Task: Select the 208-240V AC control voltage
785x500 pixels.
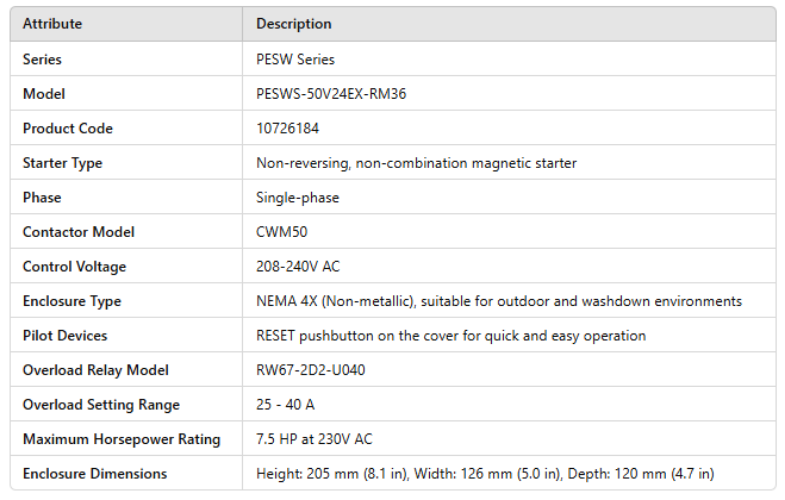Action: click(297, 267)
